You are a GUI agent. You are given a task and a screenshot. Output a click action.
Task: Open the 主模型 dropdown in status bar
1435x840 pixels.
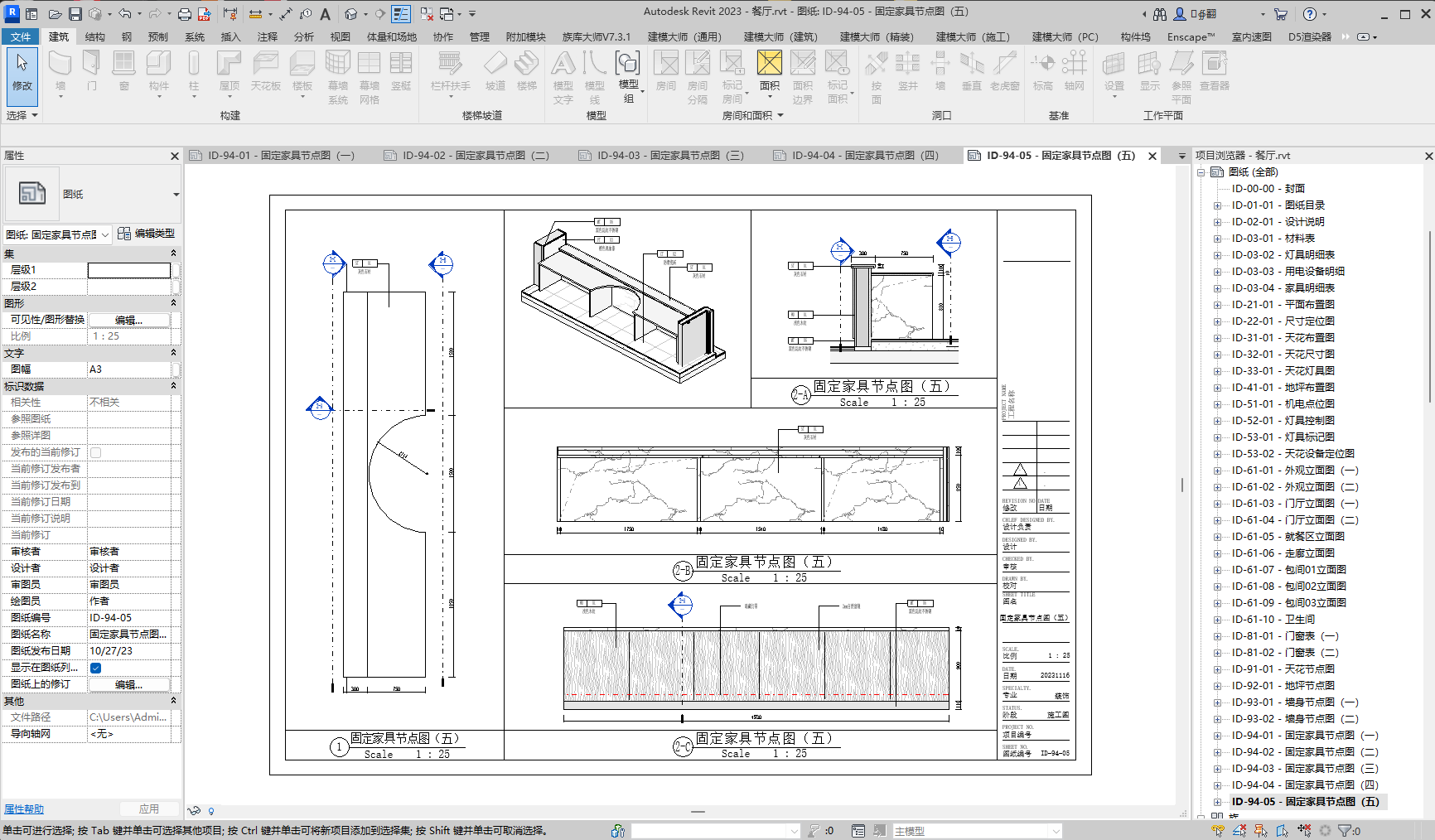(x=1056, y=831)
